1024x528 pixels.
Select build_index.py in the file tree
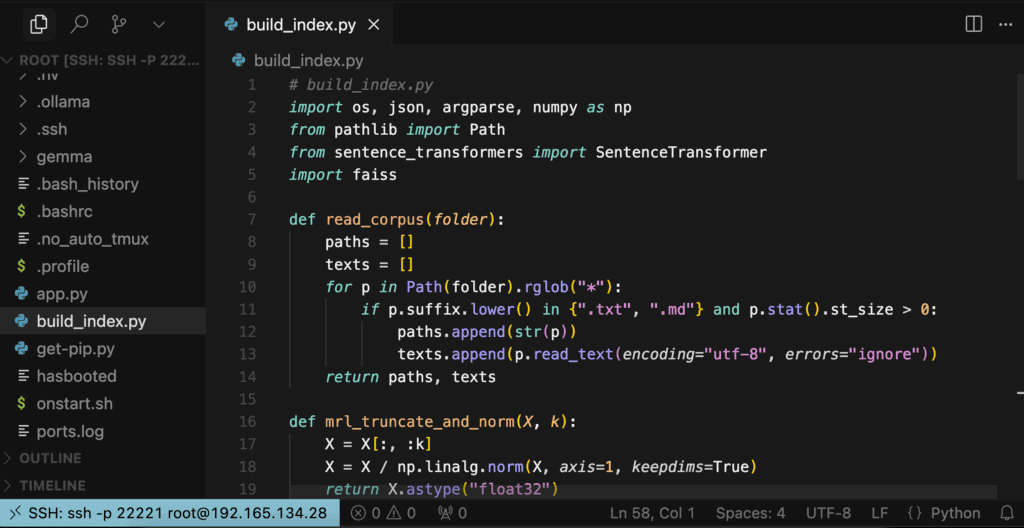pyautogui.click(x=103, y=322)
